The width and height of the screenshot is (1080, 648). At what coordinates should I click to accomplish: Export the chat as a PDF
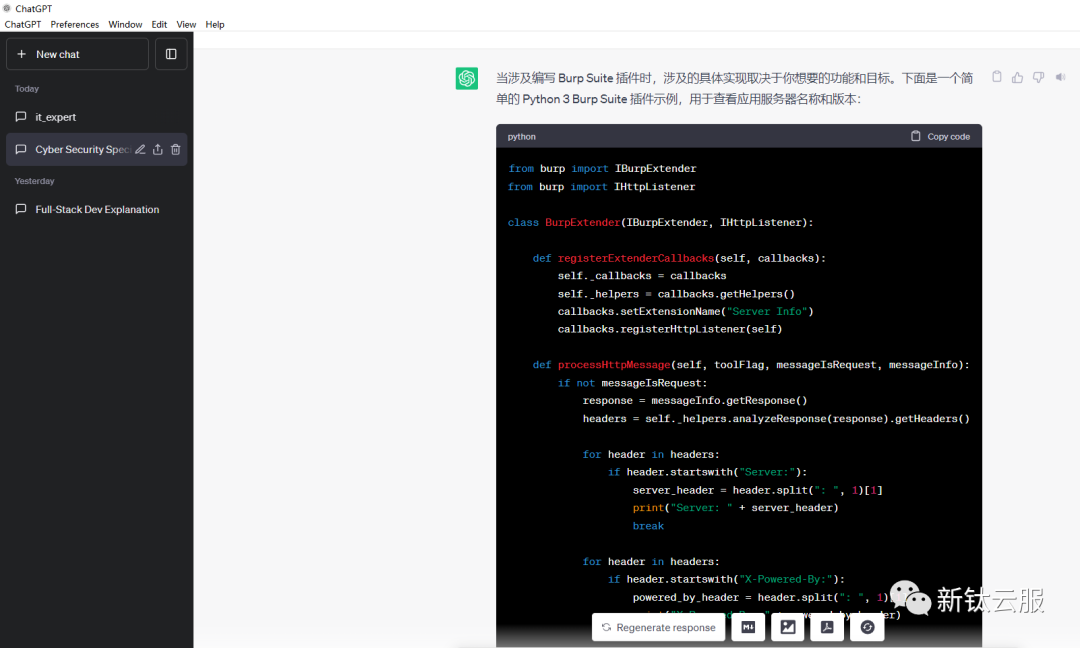827,627
